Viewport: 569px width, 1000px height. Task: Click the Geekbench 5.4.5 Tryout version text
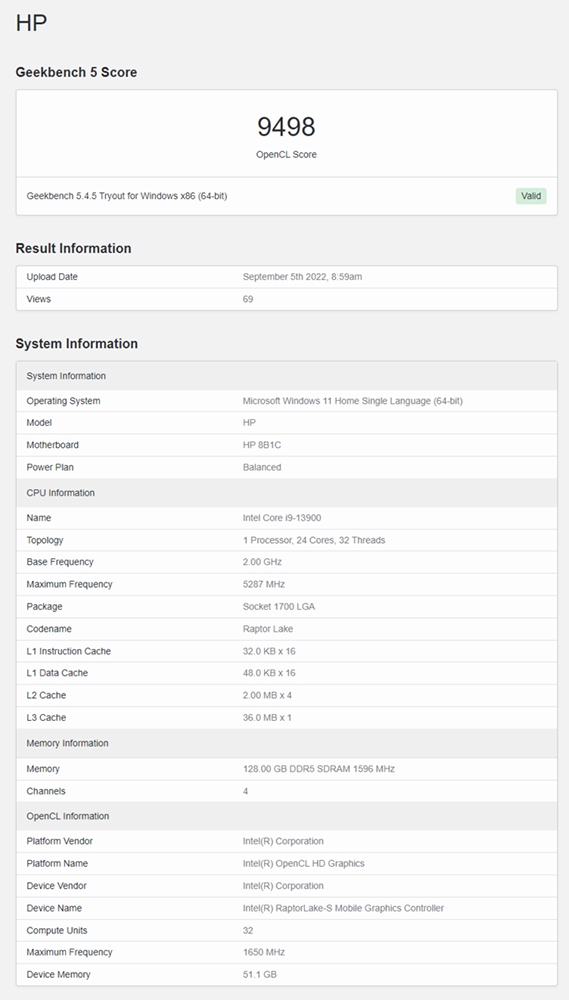127,196
